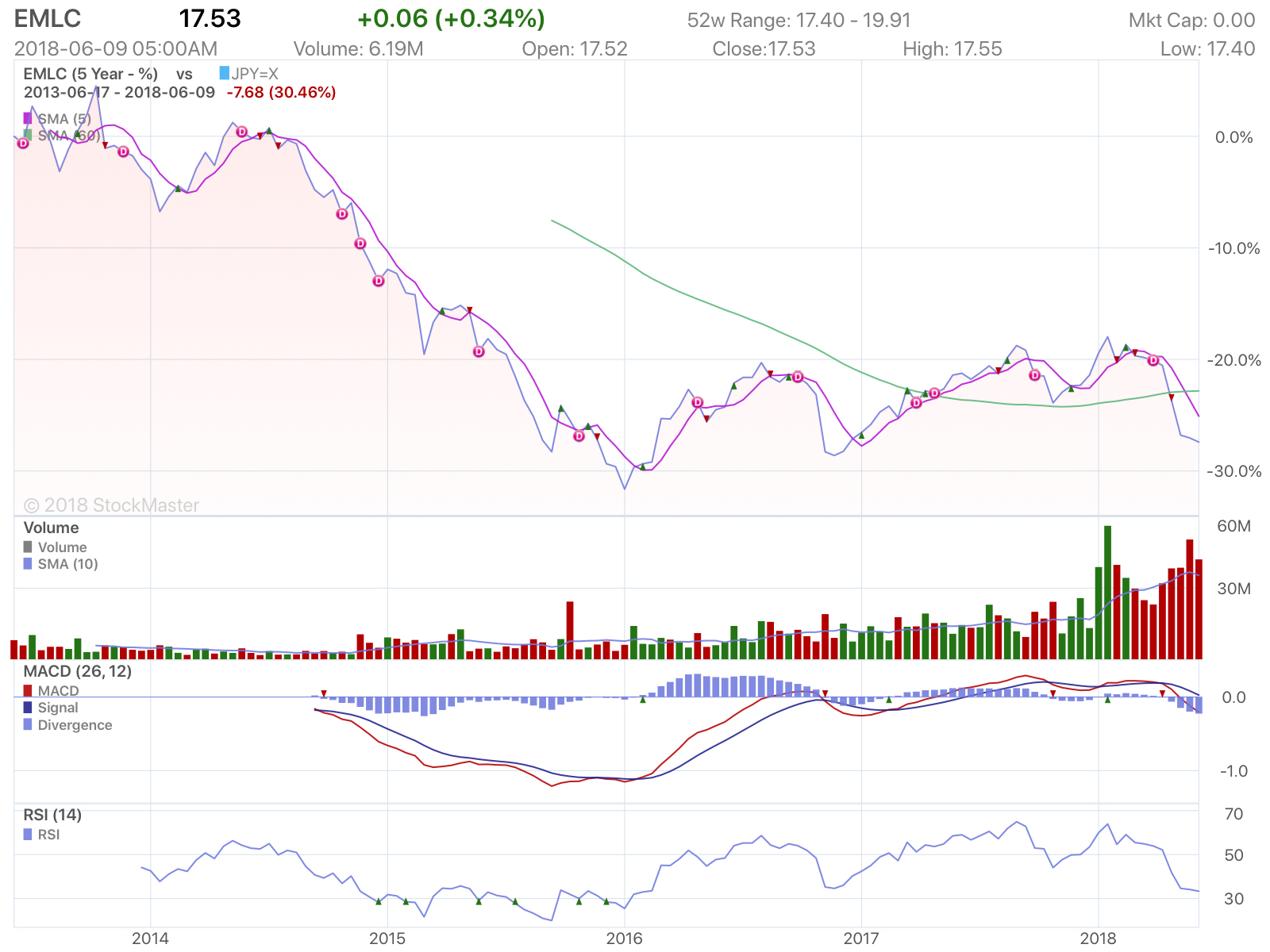Click the RSI (14) panel title

coord(52,815)
